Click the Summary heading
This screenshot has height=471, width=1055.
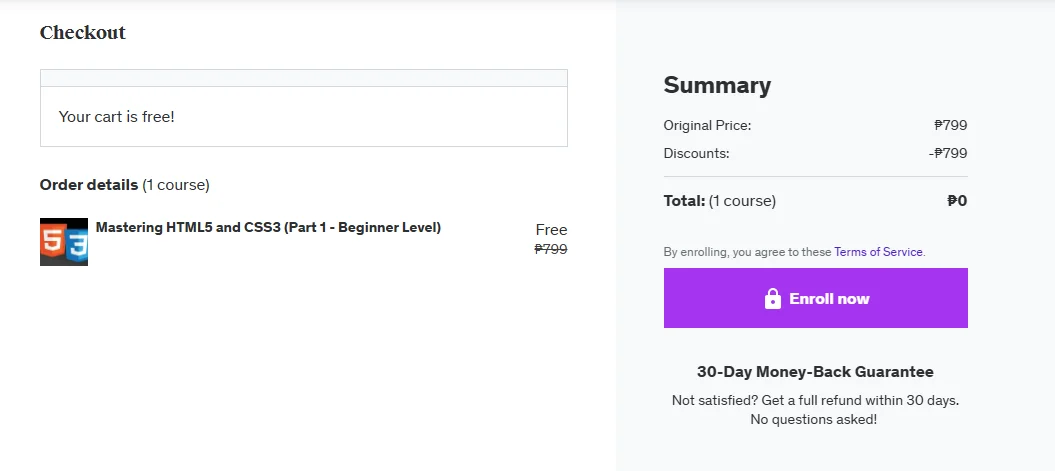pos(717,85)
